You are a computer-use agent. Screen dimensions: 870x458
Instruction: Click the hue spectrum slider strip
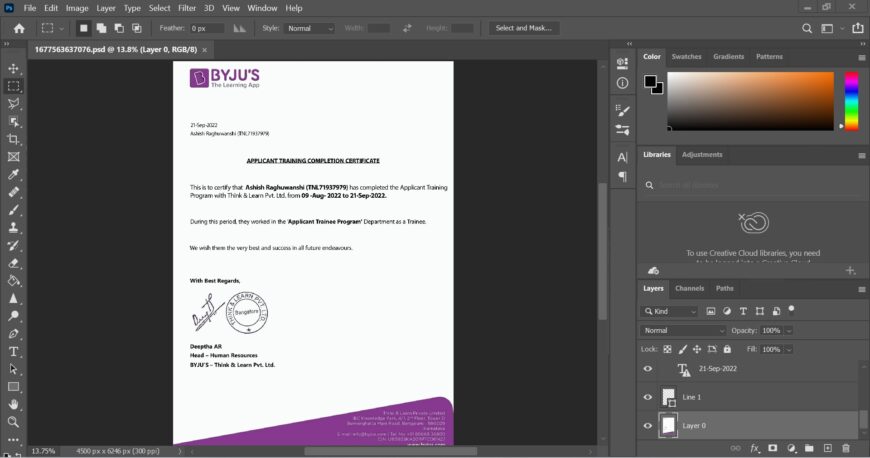[x=852, y=101]
